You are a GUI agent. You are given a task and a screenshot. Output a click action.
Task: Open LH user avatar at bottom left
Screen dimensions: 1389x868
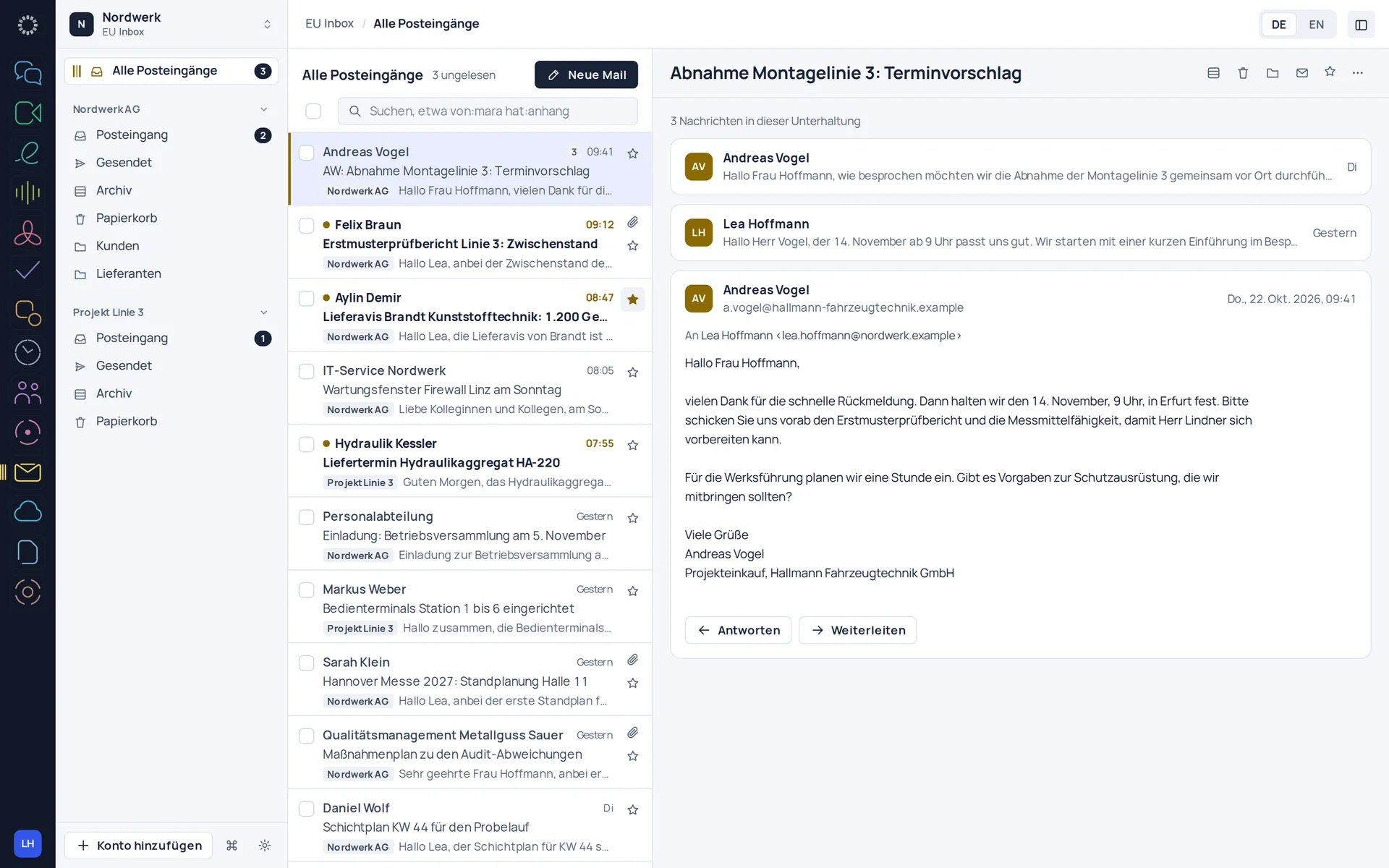pos(27,843)
